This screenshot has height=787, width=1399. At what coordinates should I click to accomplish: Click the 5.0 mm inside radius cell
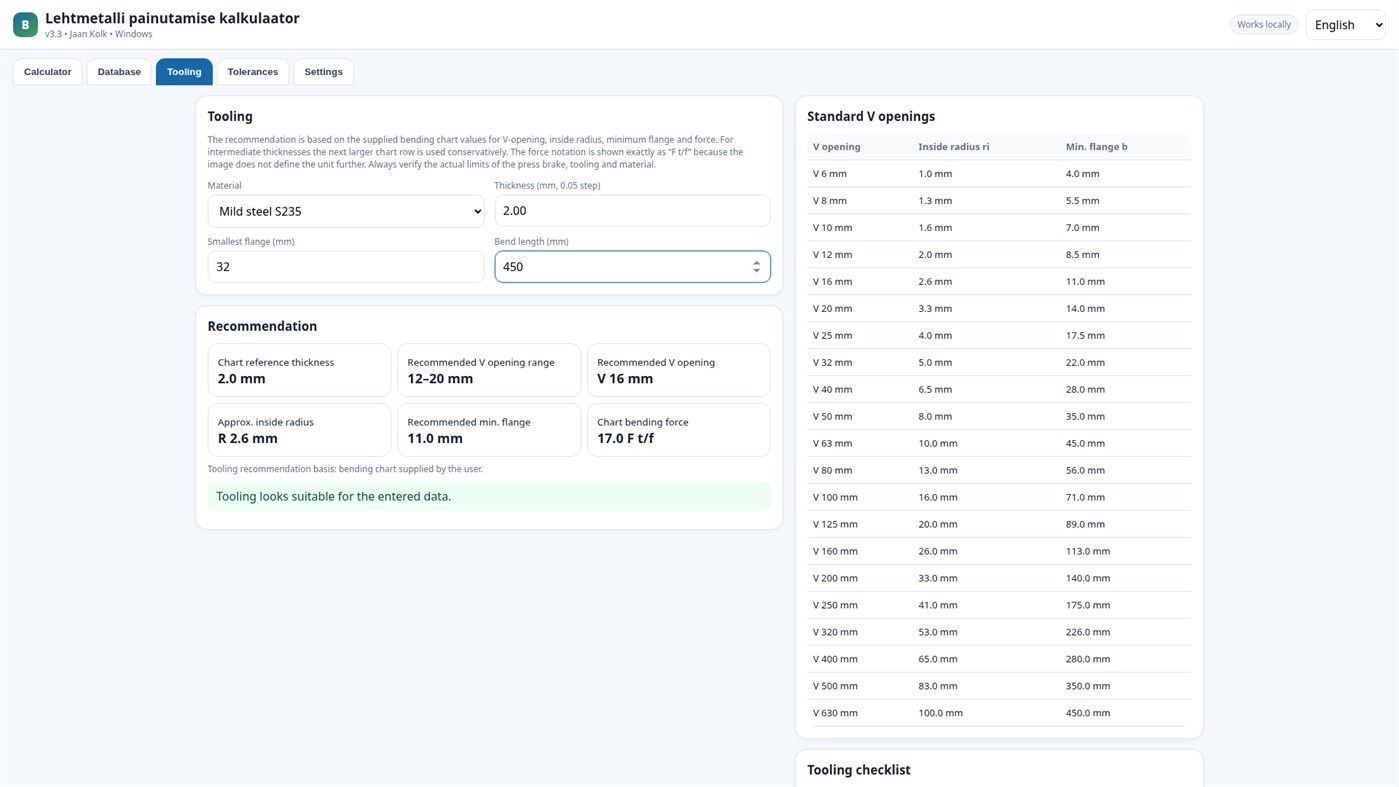click(986, 363)
